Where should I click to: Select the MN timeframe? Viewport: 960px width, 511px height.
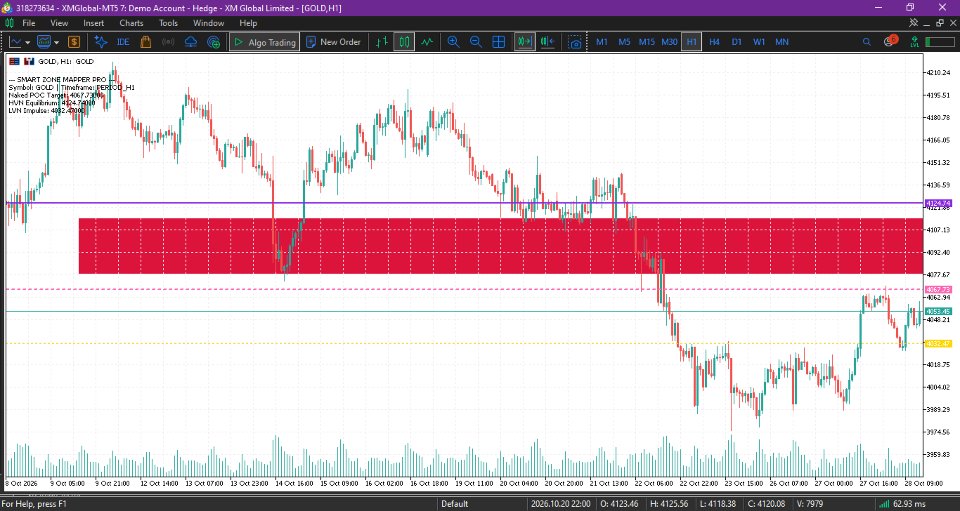coord(782,42)
